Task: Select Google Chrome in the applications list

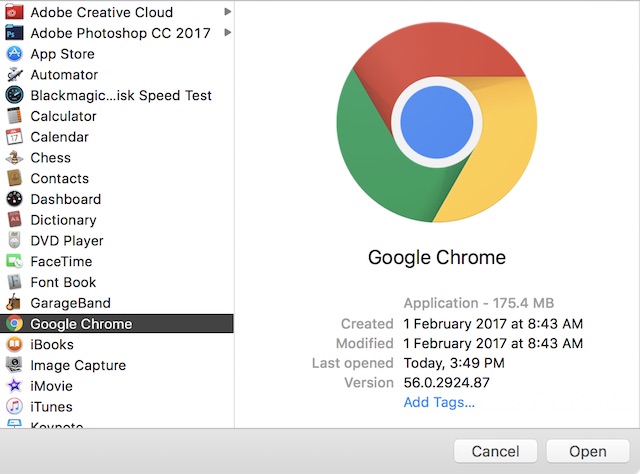Action: pos(117,323)
